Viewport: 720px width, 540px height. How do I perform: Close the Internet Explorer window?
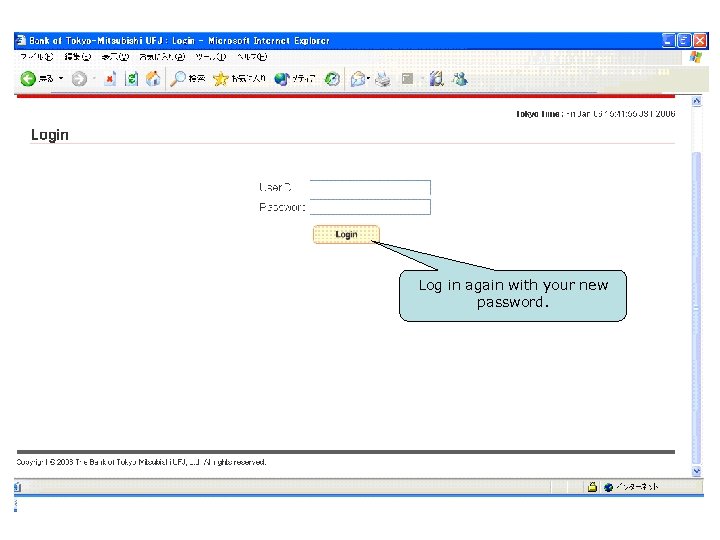pyautogui.click(x=700, y=41)
